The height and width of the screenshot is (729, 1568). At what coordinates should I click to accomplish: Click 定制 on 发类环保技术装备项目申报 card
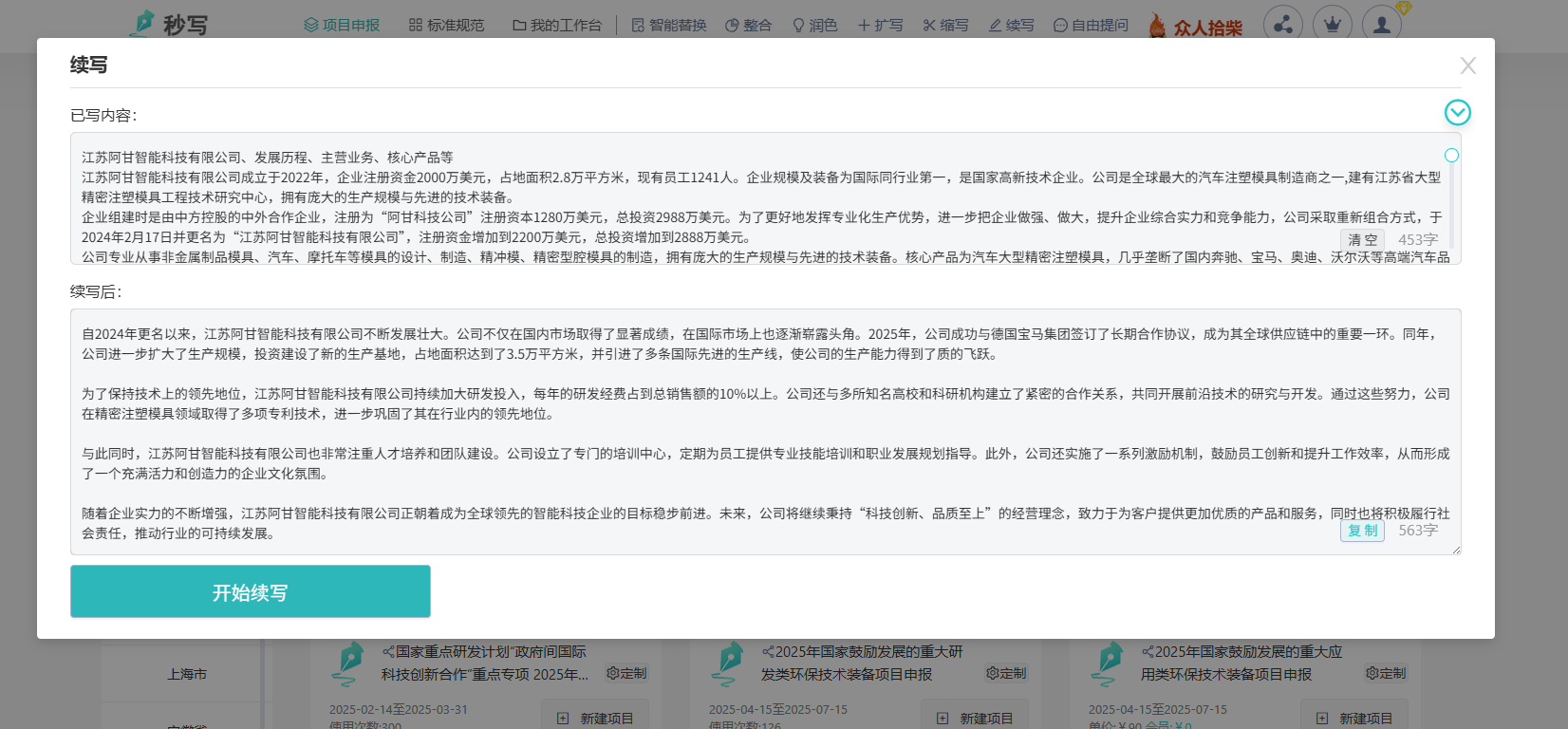click(x=1006, y=673)
